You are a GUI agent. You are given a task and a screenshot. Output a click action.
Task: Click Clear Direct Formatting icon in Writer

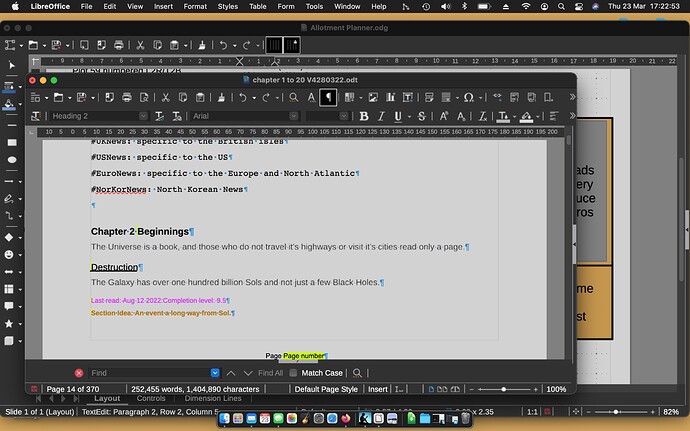pos(483,116)
